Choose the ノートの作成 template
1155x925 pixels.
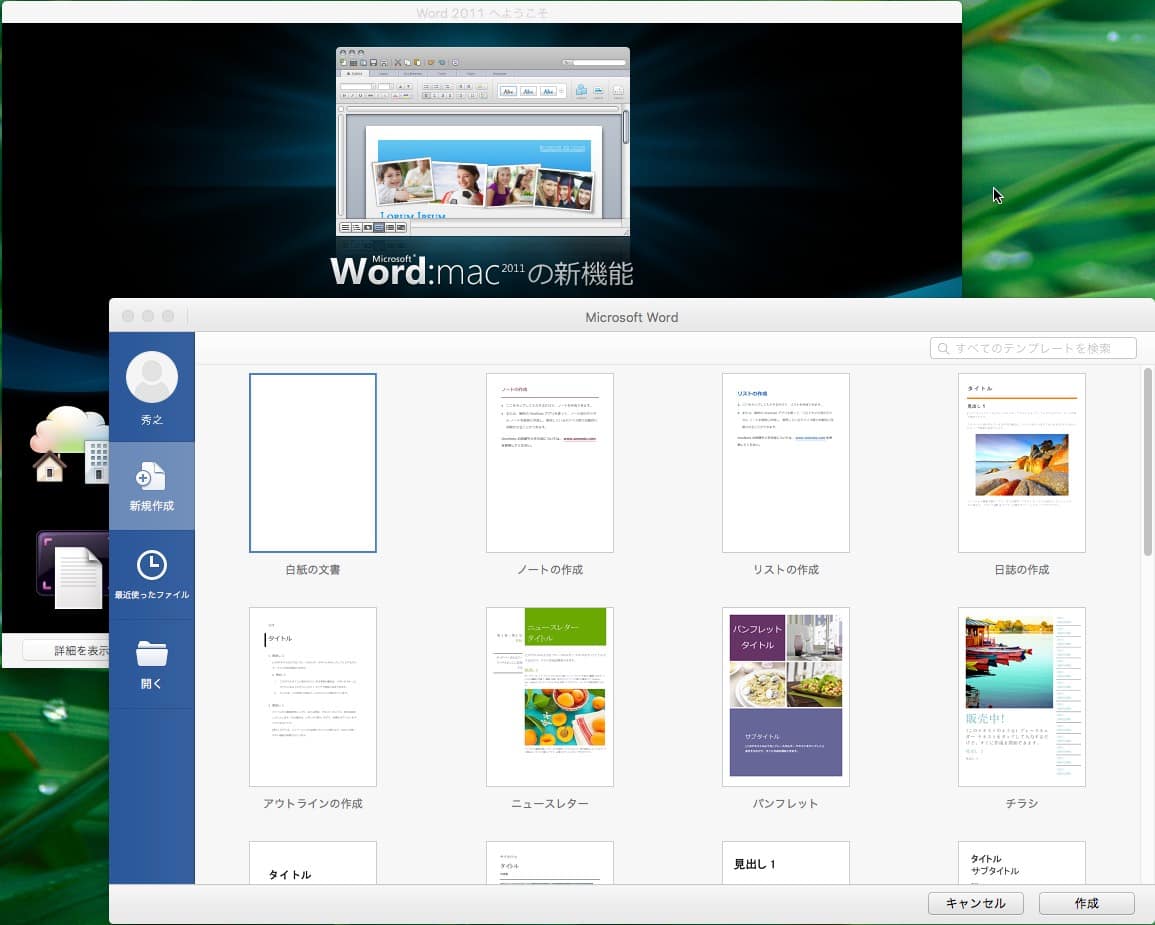point(549,462)
